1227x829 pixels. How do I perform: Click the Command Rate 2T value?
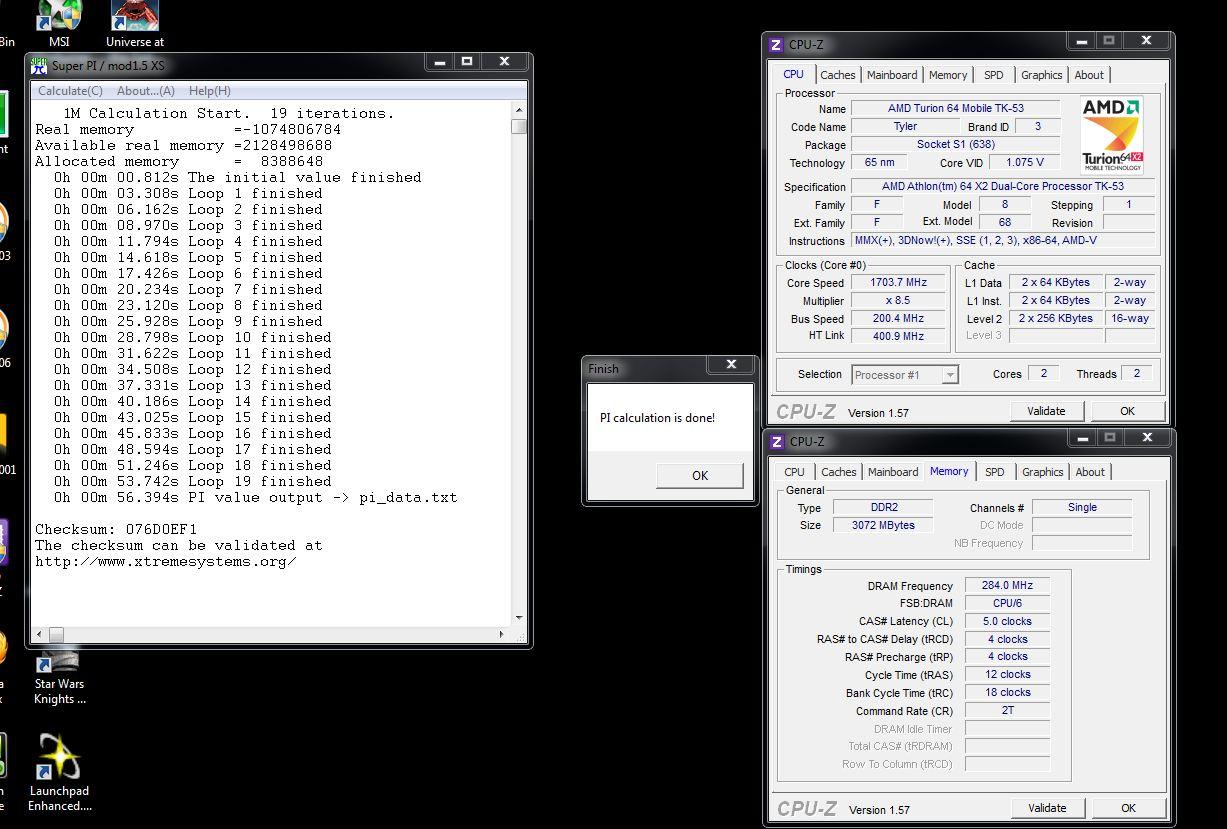click(x=1008, y=711)
